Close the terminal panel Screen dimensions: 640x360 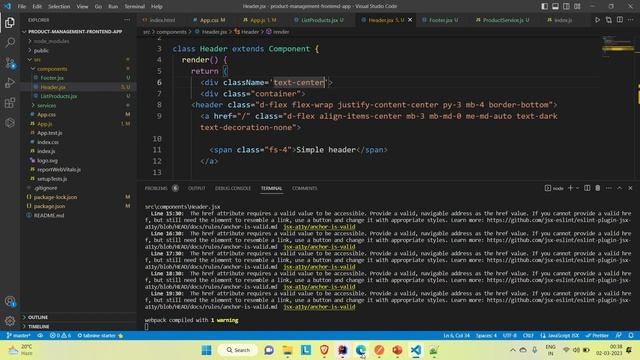coord(630,188)
